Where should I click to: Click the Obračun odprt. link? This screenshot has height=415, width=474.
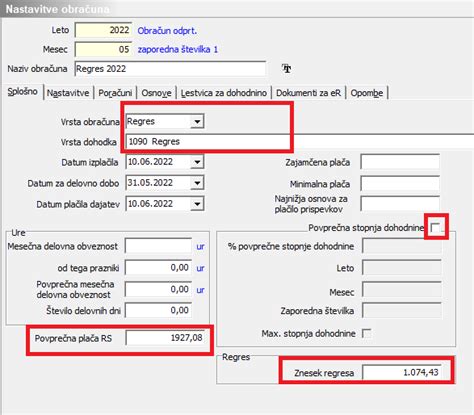[167, 31]
